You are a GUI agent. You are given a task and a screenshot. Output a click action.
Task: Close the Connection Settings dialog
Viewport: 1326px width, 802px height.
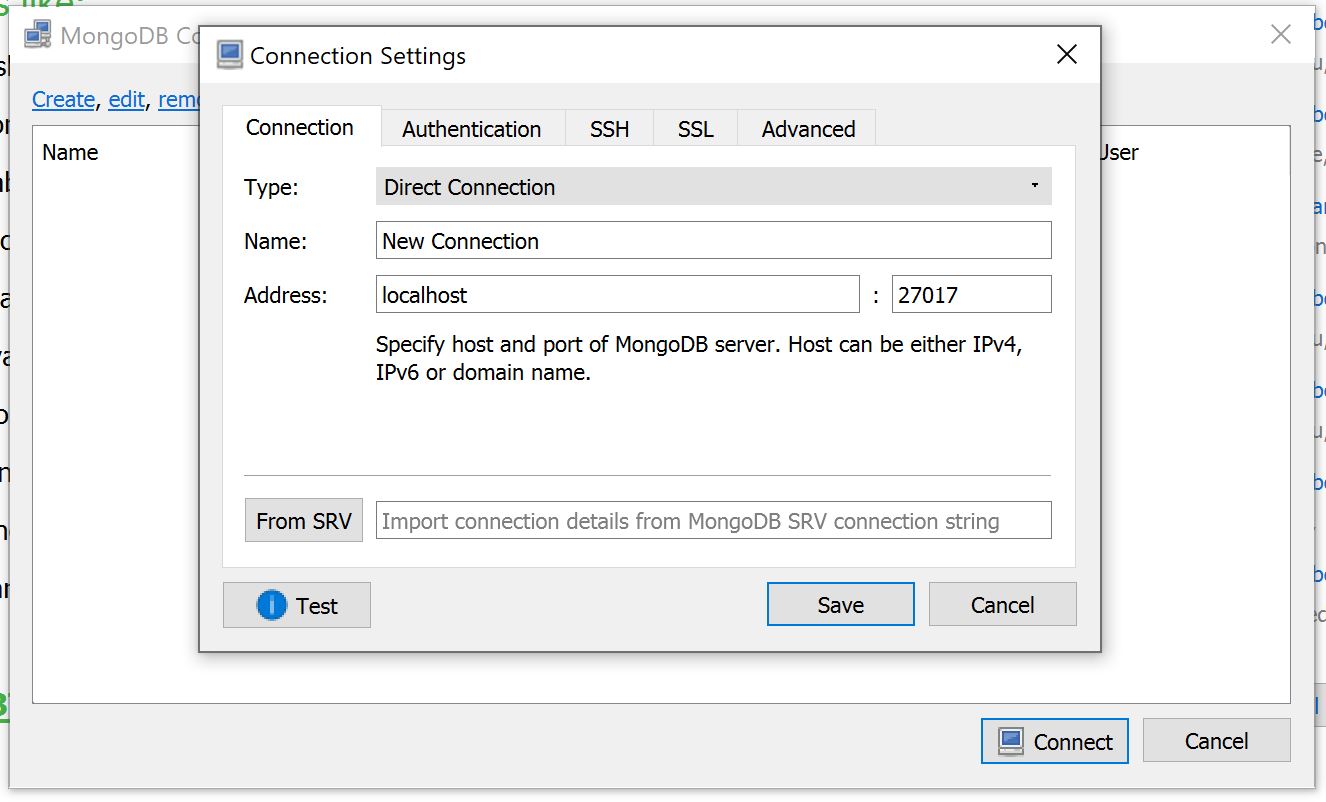[1067, 55]
